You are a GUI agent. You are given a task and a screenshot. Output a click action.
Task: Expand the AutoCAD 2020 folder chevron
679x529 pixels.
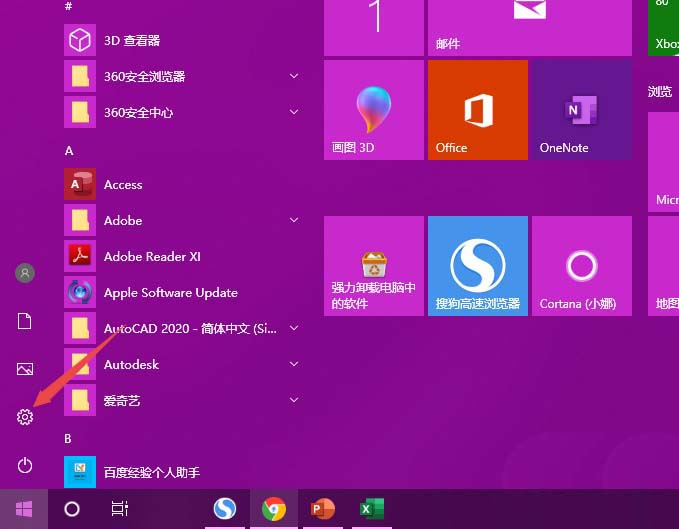pos(294,328)
